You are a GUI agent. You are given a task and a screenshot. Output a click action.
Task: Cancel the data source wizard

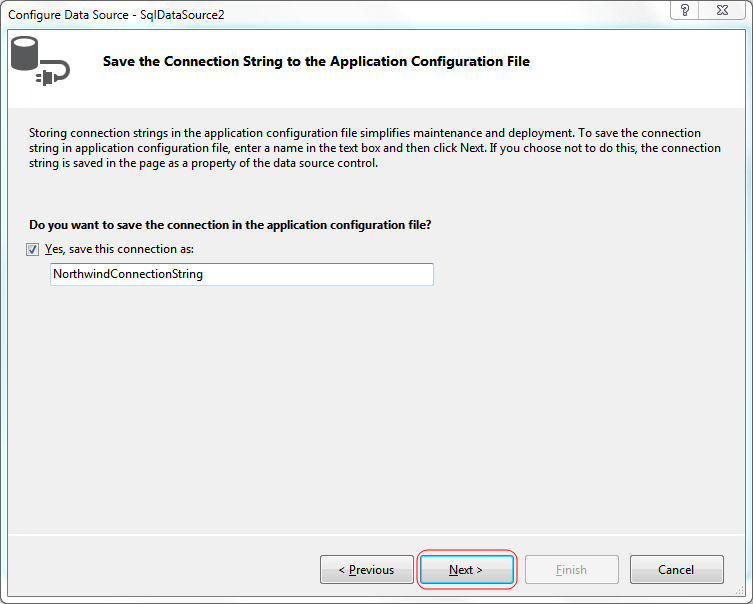click(676, 570)
